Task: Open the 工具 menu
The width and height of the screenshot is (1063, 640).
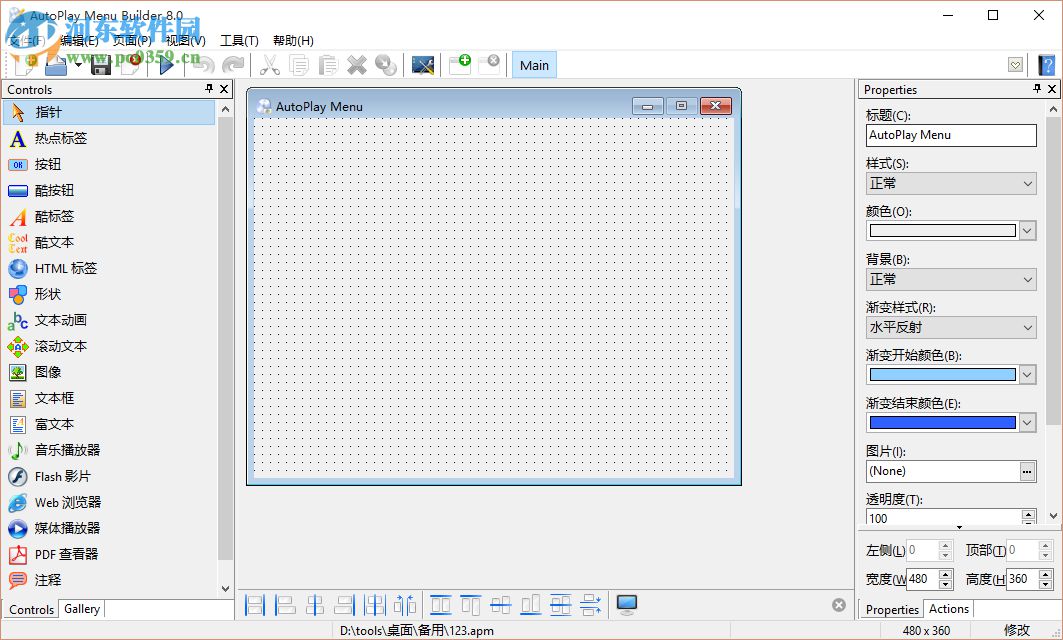Action: 238,40
